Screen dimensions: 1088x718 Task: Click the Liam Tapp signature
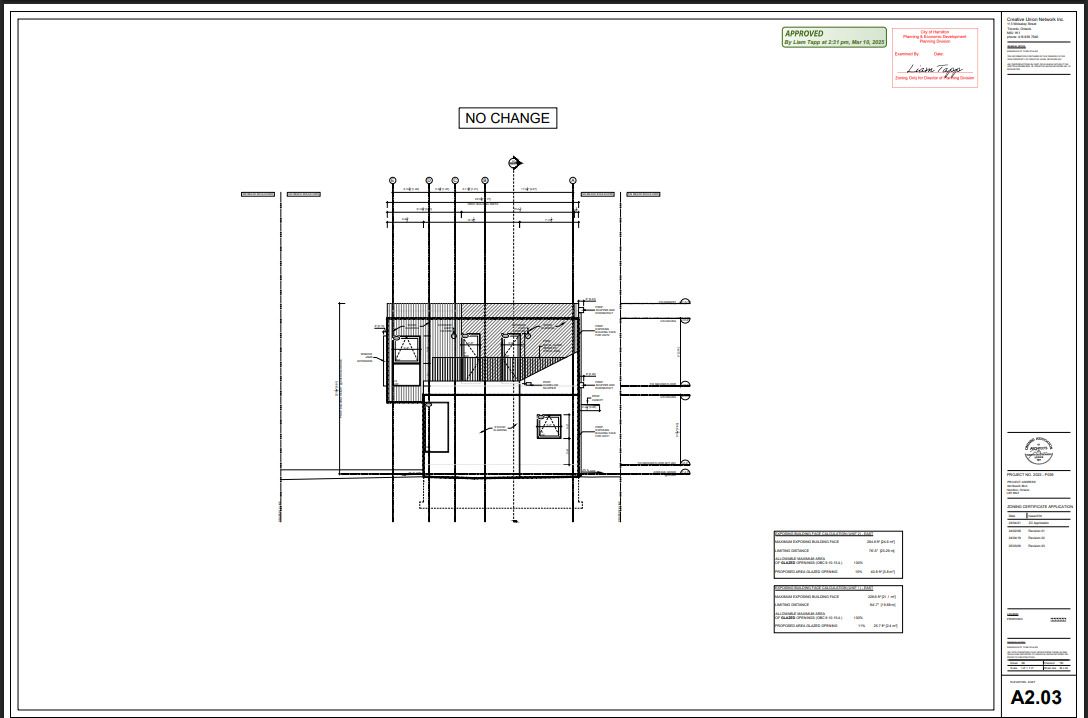[933, 68]
